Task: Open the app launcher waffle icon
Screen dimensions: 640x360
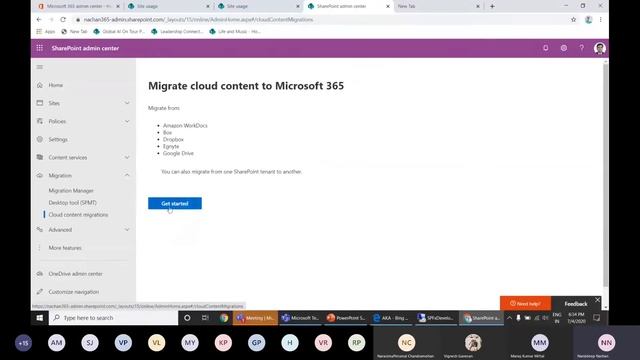Action: [x=40, y=48]
